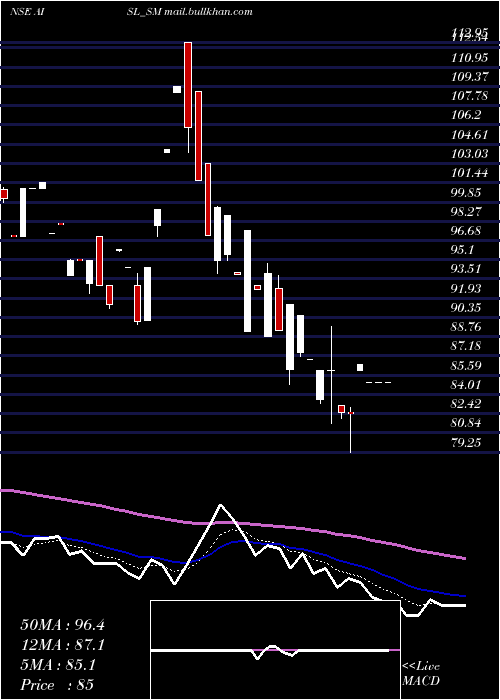Click the 91.93 price level label

point(467,289)
